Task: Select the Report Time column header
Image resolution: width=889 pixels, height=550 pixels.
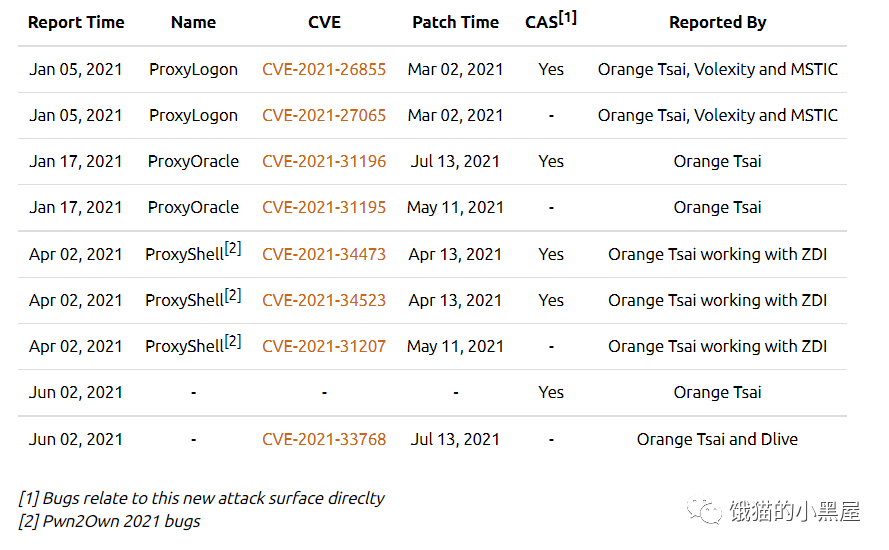Action: (76, 22)
